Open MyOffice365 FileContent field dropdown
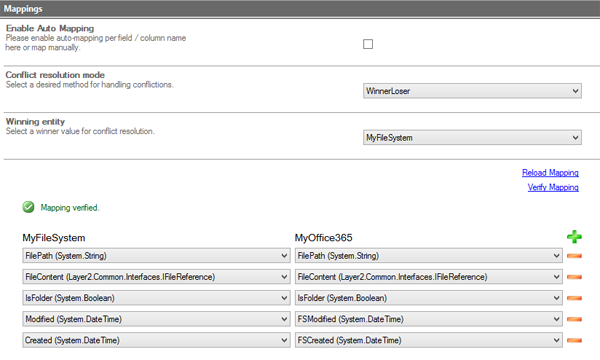Viewport: 600px width, 360px height. click(429, 277)
